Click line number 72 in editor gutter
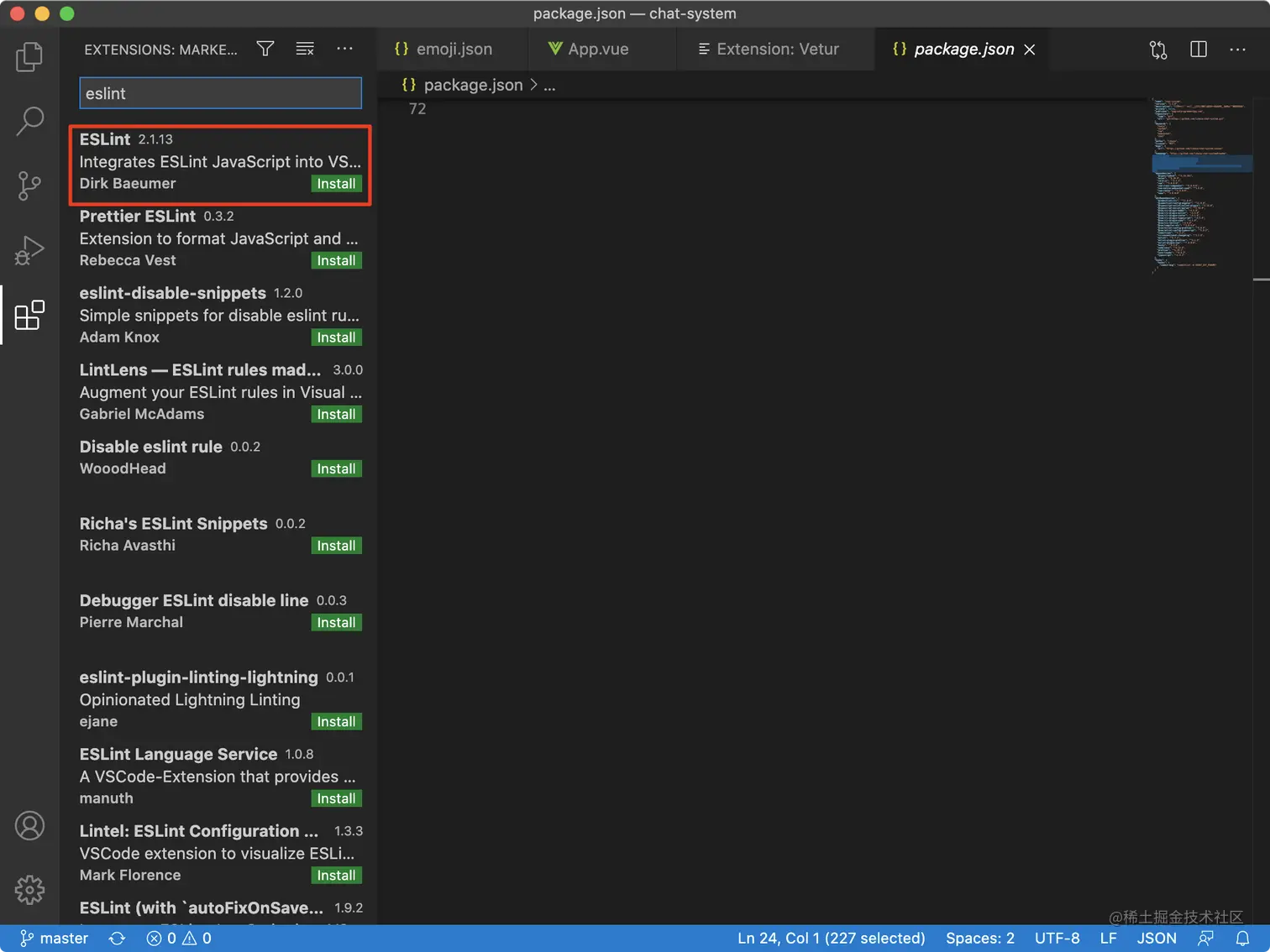 (417, 109)
